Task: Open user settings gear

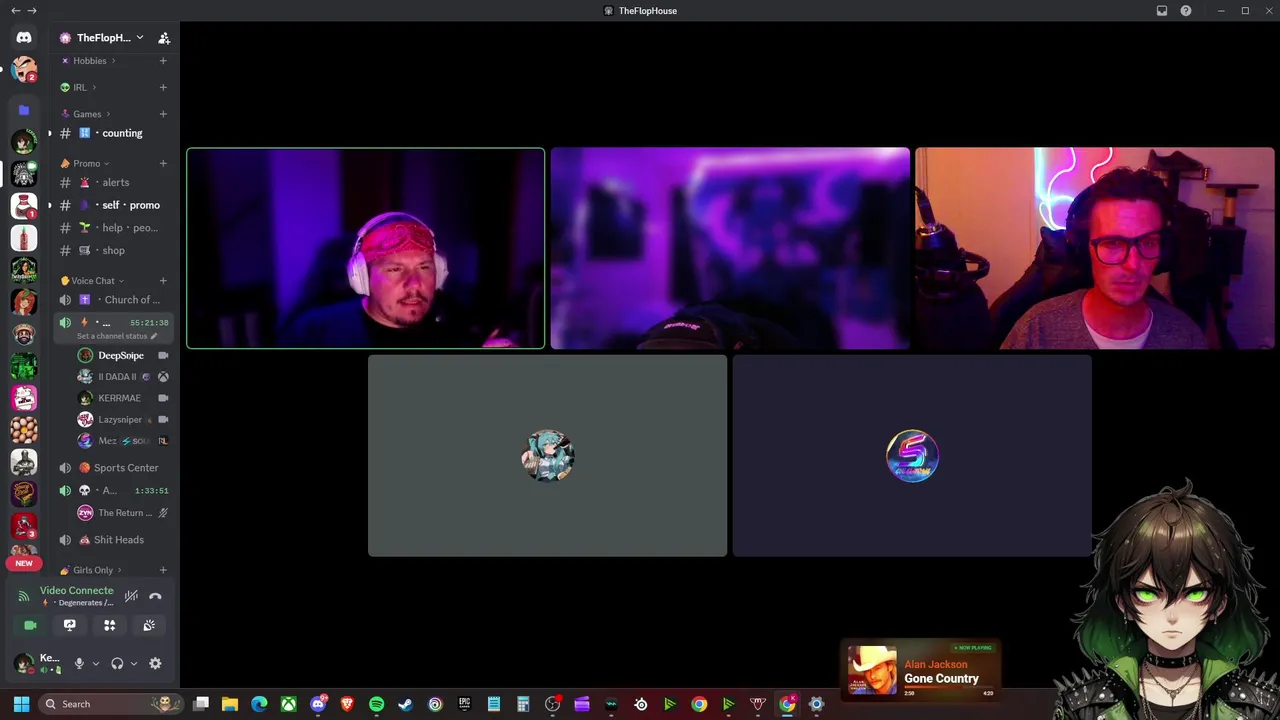Action: (155, 663)
